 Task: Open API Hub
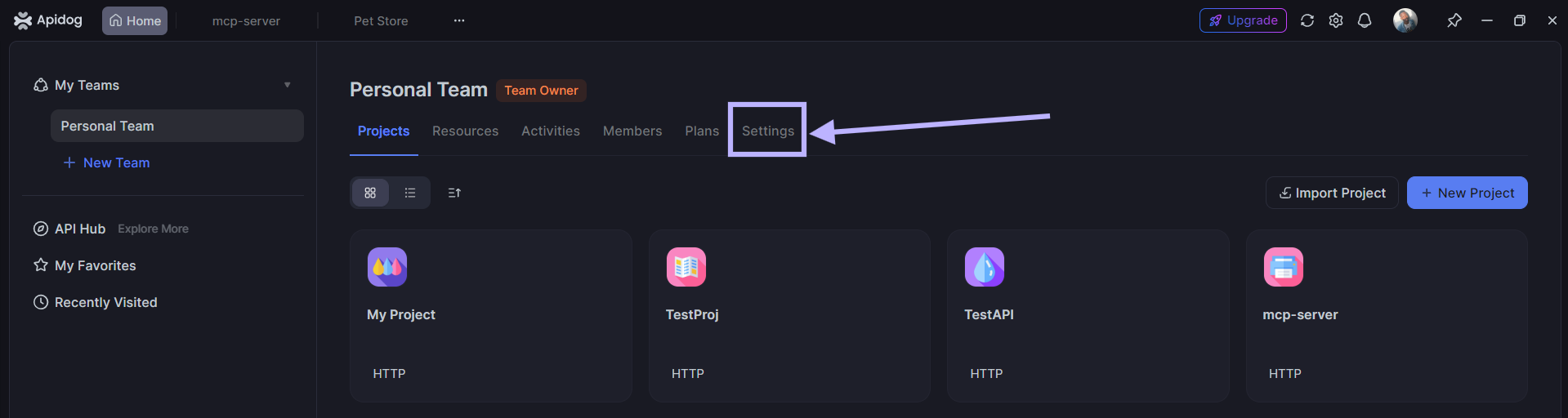[80, 229]
